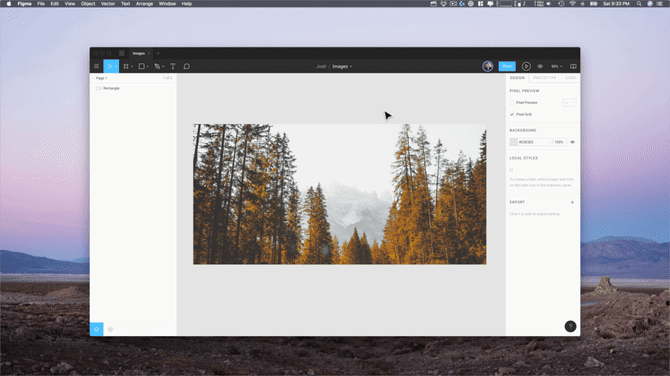Select the Rectangle shape tool
Viewport: 670px width, 376px height.
143,66
